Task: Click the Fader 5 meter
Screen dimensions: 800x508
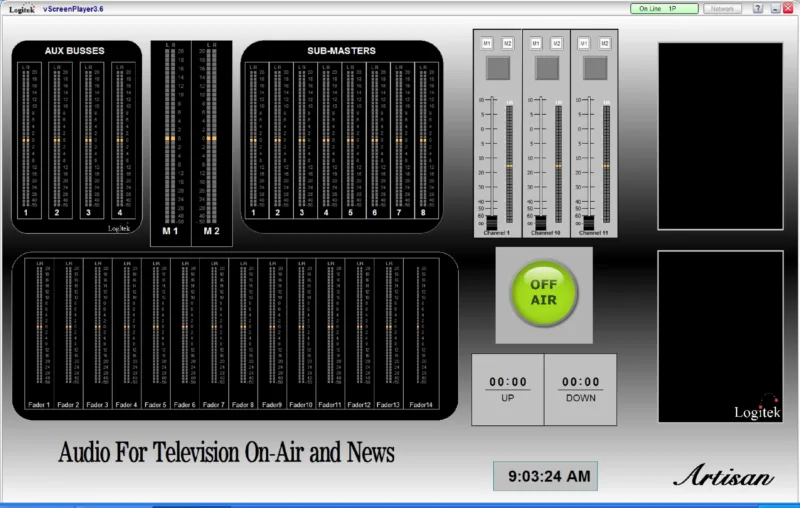Action: click(x=156, y=334)
